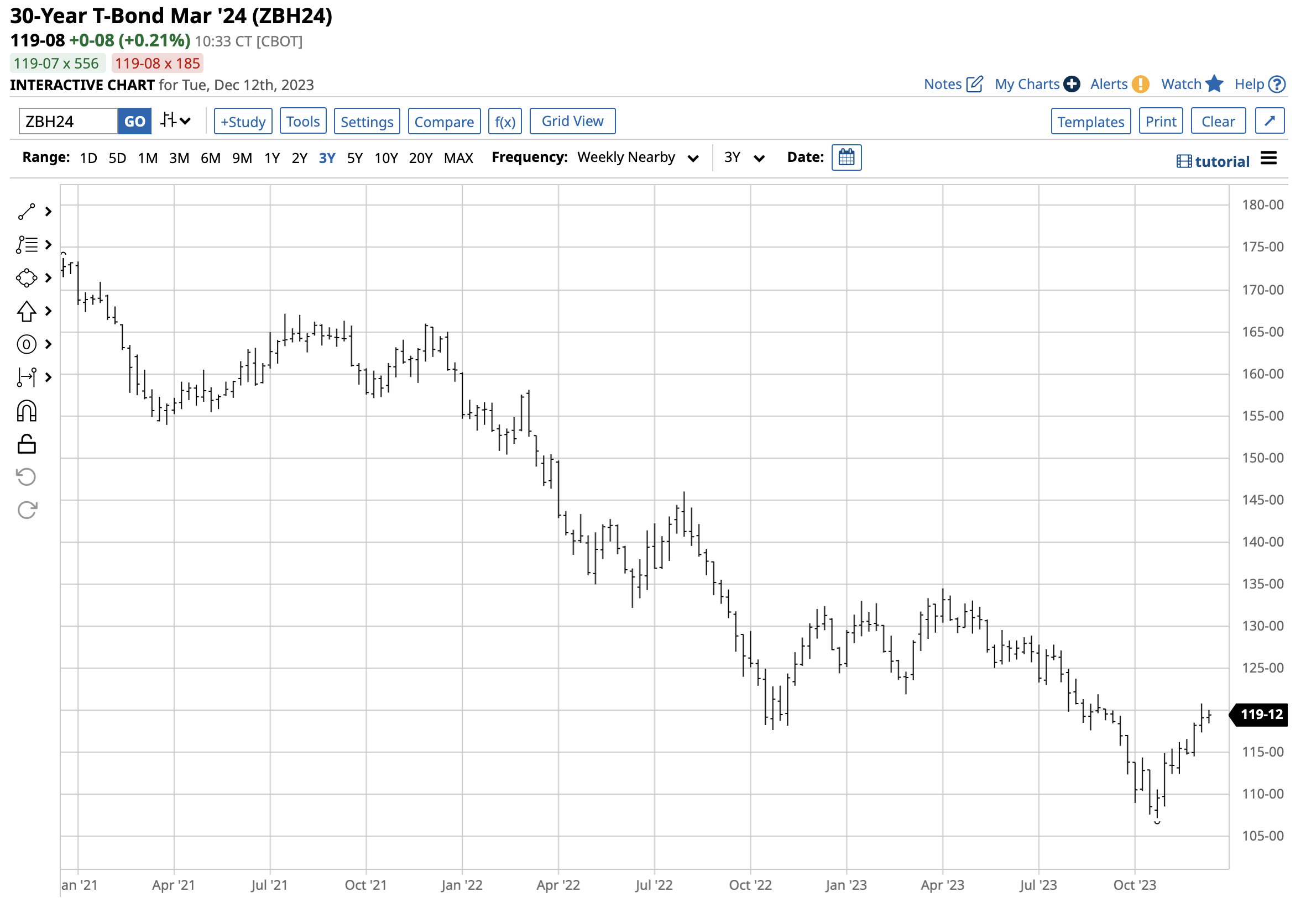Toggle the Watch star for ZBH24
This screenshot has width=1306, height=924.
(1215, 83)
